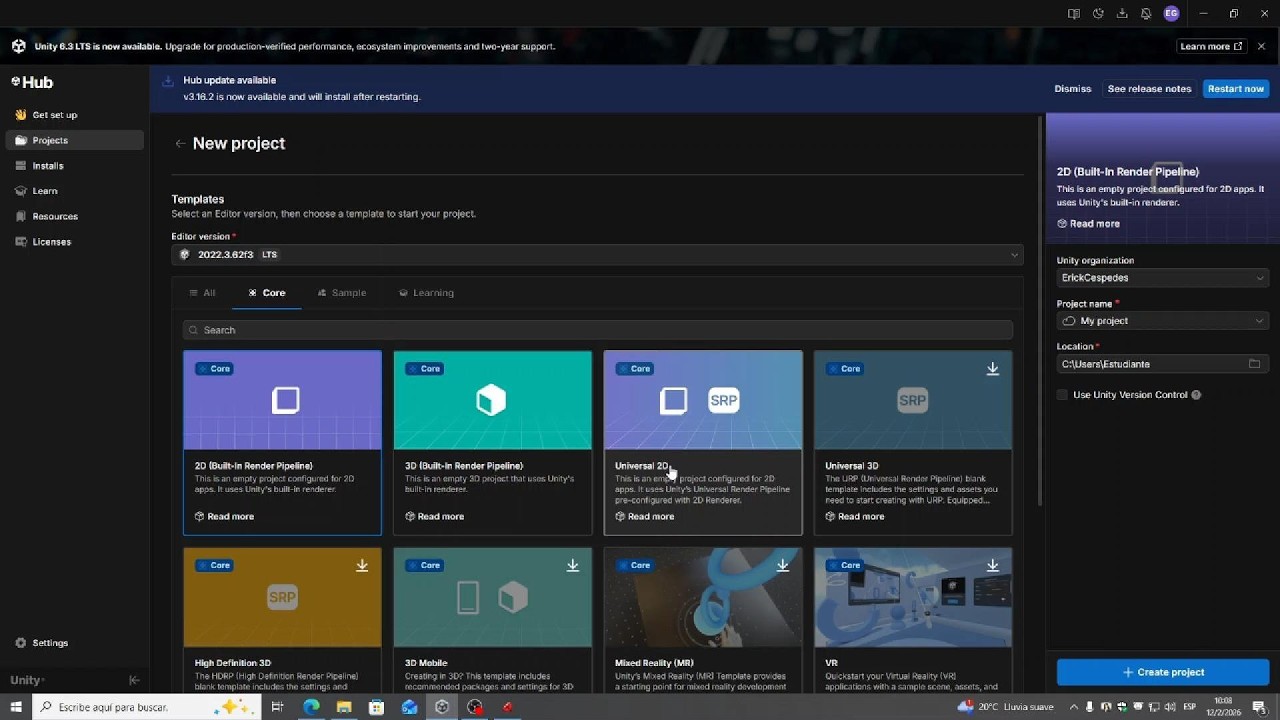Select the 2D (Built-In Render Pipeline) template
This screenshot has height=720, width=1280.
click(282, 443)
